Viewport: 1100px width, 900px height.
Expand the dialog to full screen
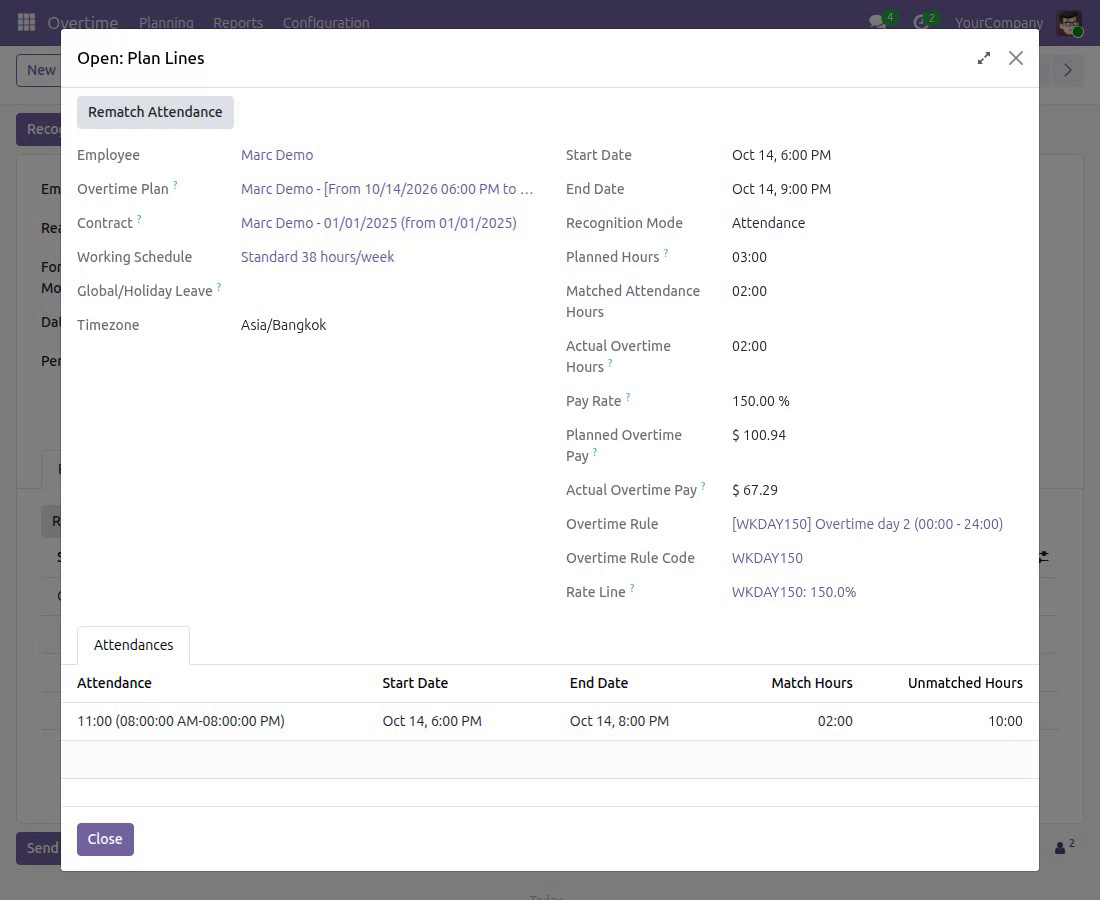point(984,58)
